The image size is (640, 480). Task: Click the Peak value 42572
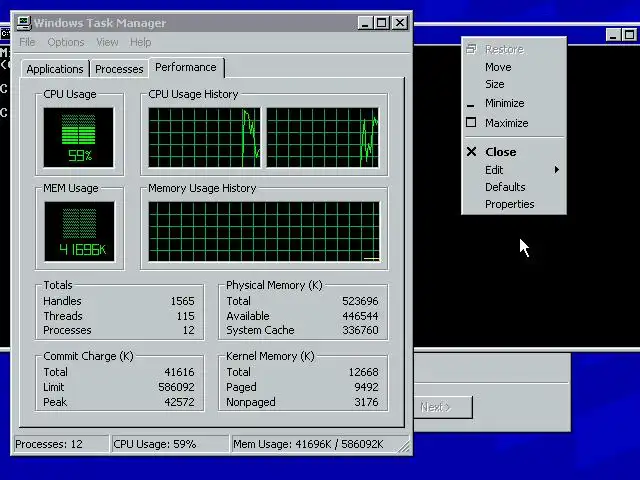(179, 402)
